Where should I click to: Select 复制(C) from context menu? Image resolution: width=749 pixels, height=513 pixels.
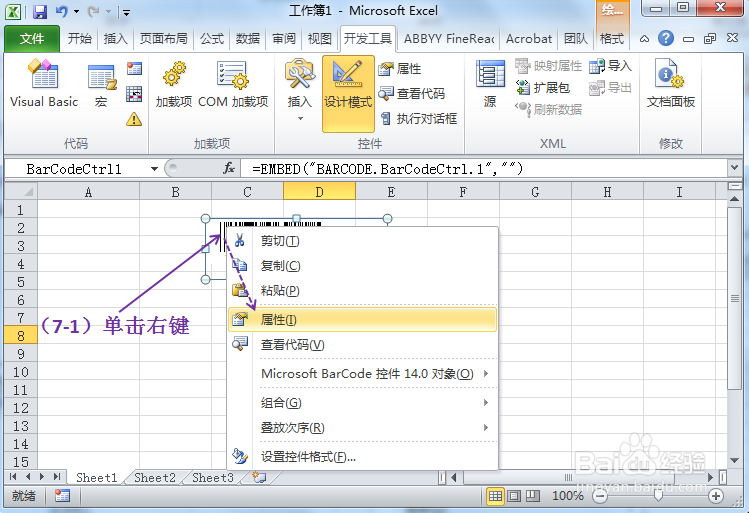362,266
